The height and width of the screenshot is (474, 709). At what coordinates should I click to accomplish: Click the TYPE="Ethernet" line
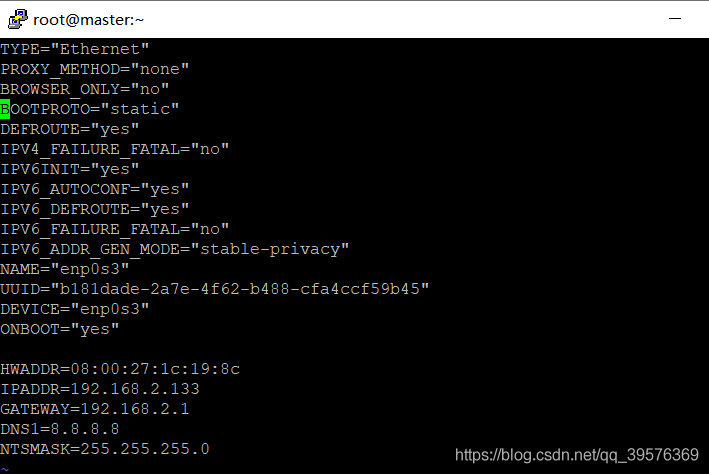[75, 48]
